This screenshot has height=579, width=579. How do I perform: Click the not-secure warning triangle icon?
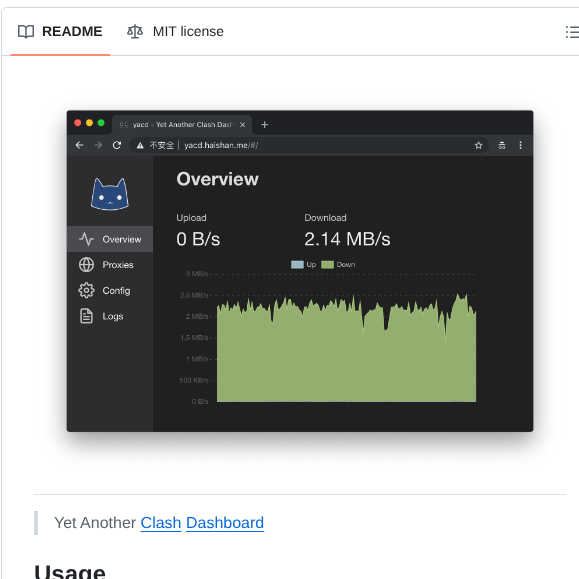pos(140,145)
